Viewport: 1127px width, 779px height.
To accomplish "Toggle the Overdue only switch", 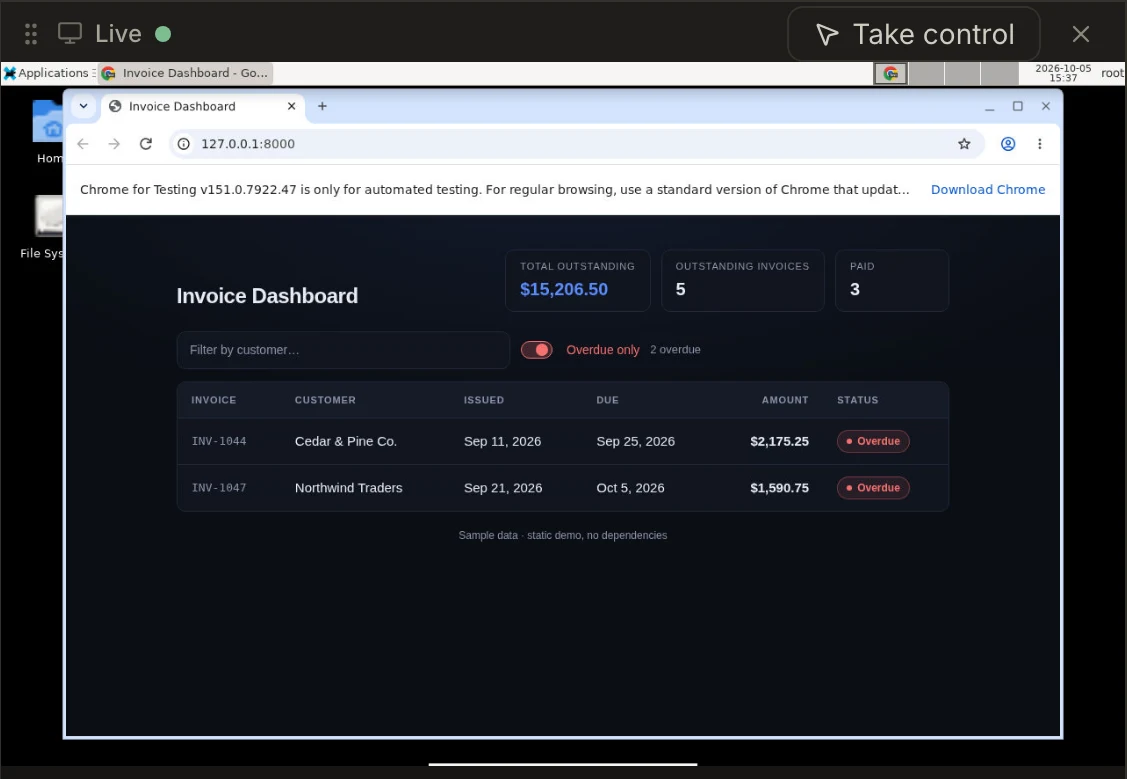I will coord(536,350).
